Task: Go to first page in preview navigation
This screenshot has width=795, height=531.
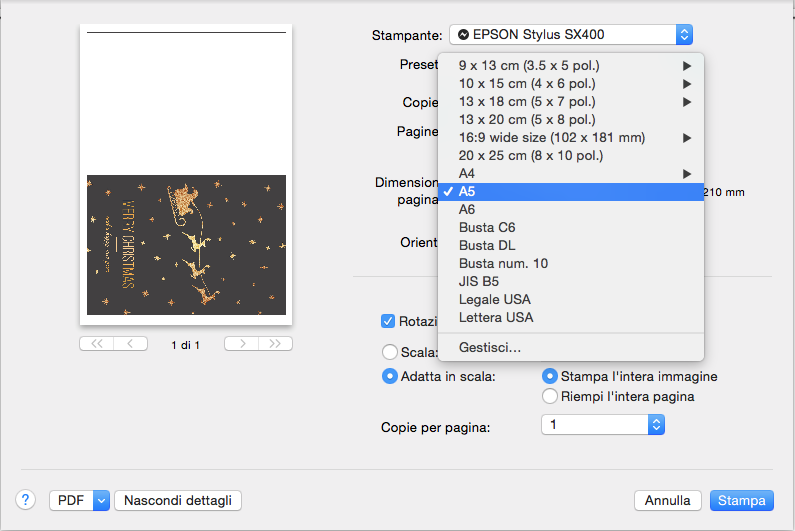Action: coord(96,344)
